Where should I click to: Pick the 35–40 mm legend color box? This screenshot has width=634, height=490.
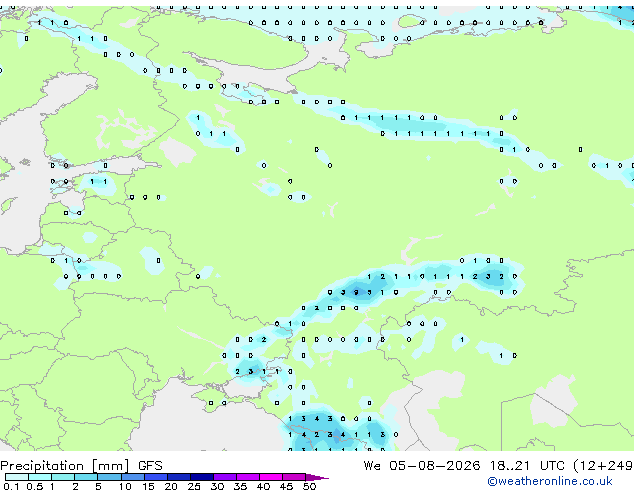[x=248, y=477]
